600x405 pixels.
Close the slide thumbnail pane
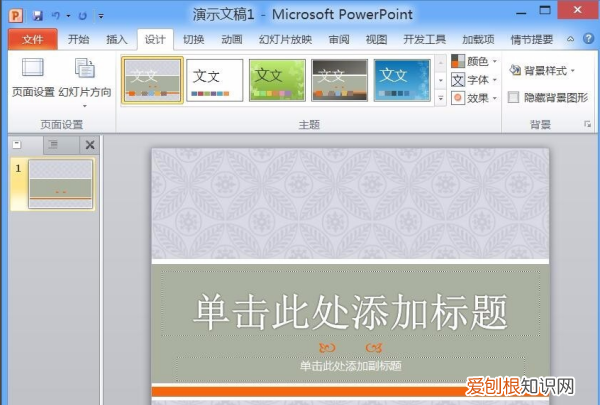click(90, 145)
